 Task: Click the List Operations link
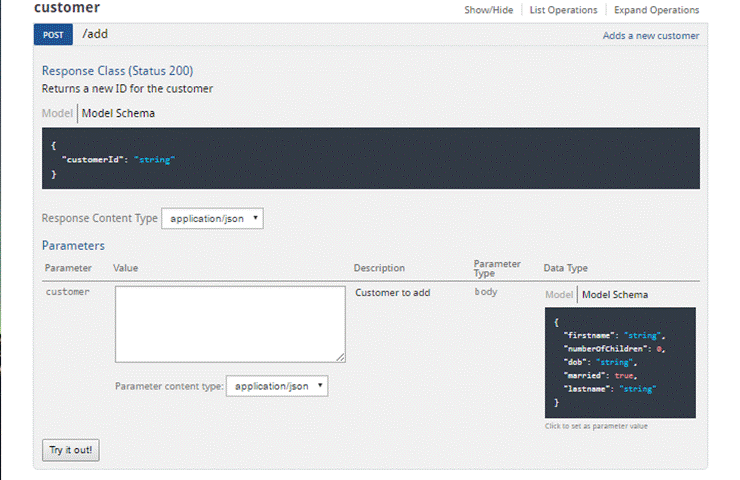coord(563,10)
